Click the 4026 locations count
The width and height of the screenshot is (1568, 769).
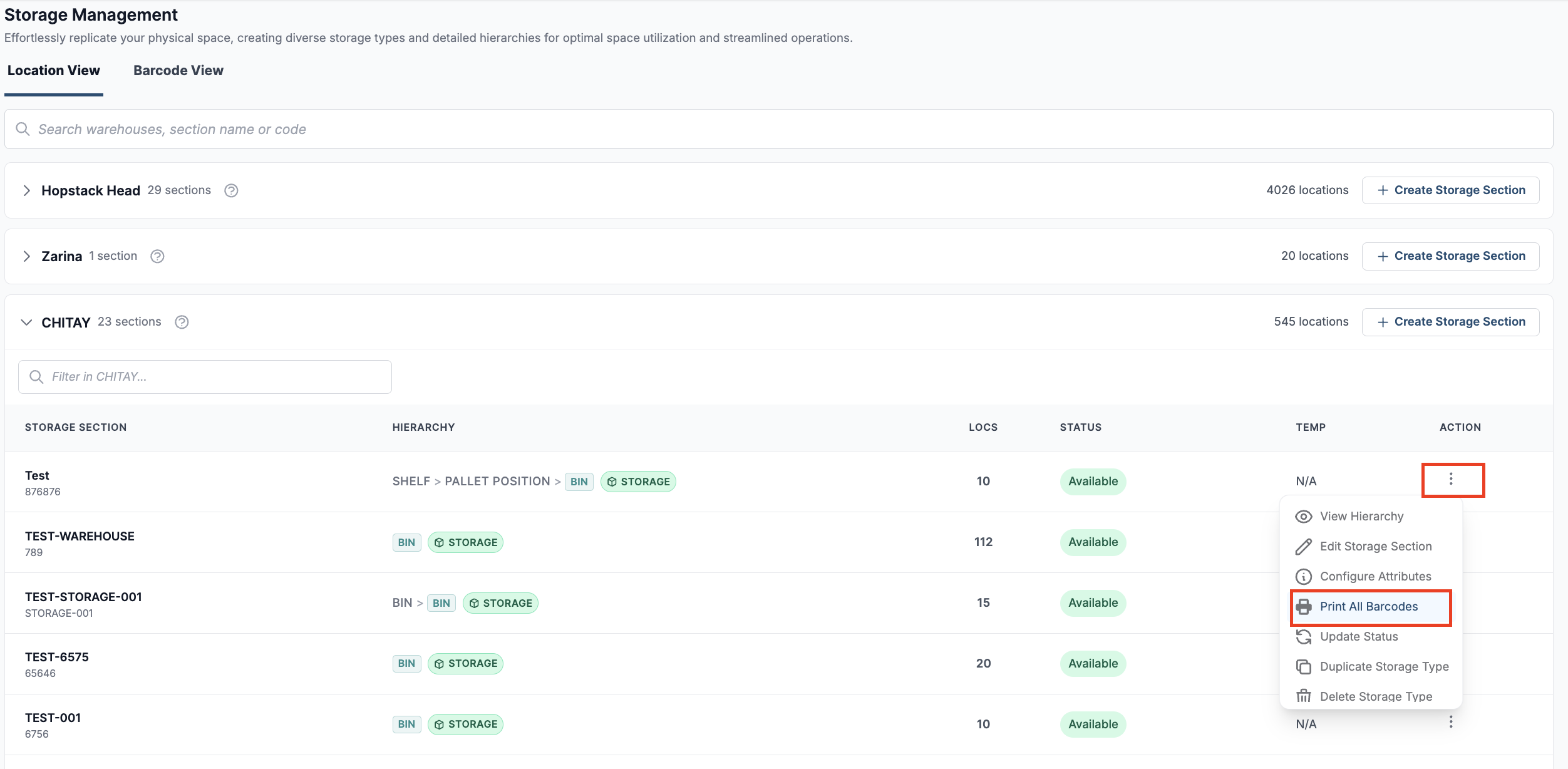coord(1307,190)
